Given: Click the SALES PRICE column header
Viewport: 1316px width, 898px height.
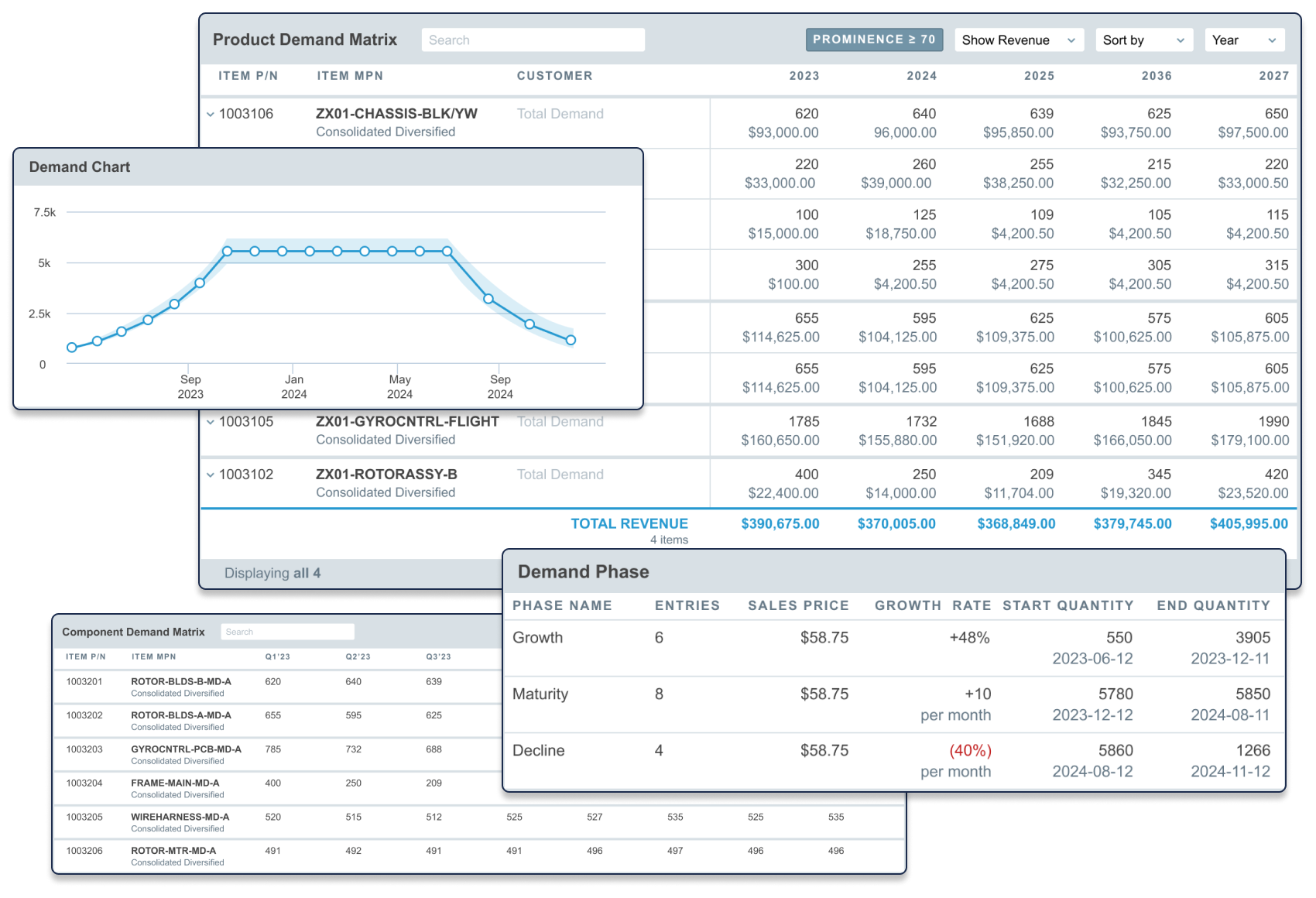Looking at the screenshot, I should pyautogui.click(x=798, y=605).
